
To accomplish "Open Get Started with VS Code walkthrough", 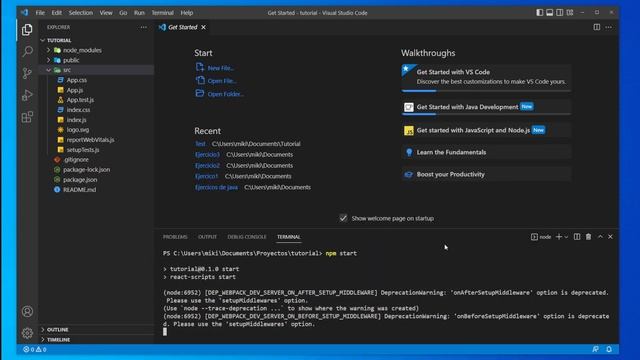I will click(x=486, y=77).
